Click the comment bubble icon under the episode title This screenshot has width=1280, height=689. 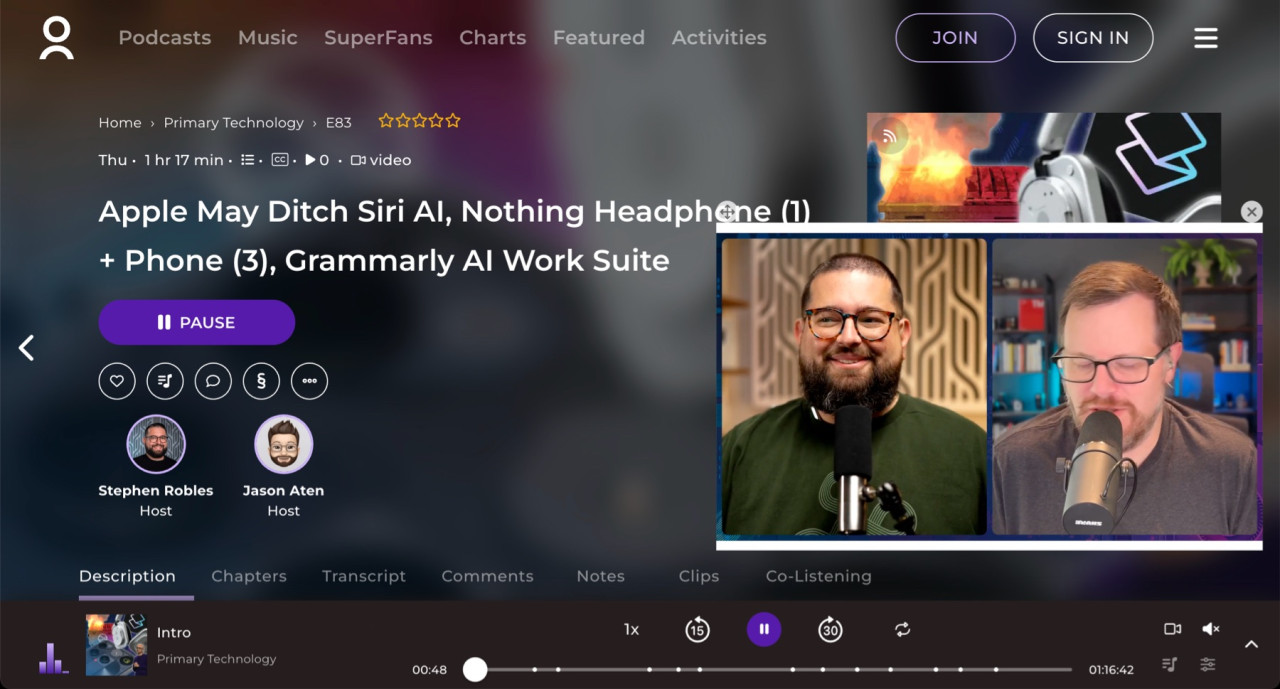tap(213, 381)
